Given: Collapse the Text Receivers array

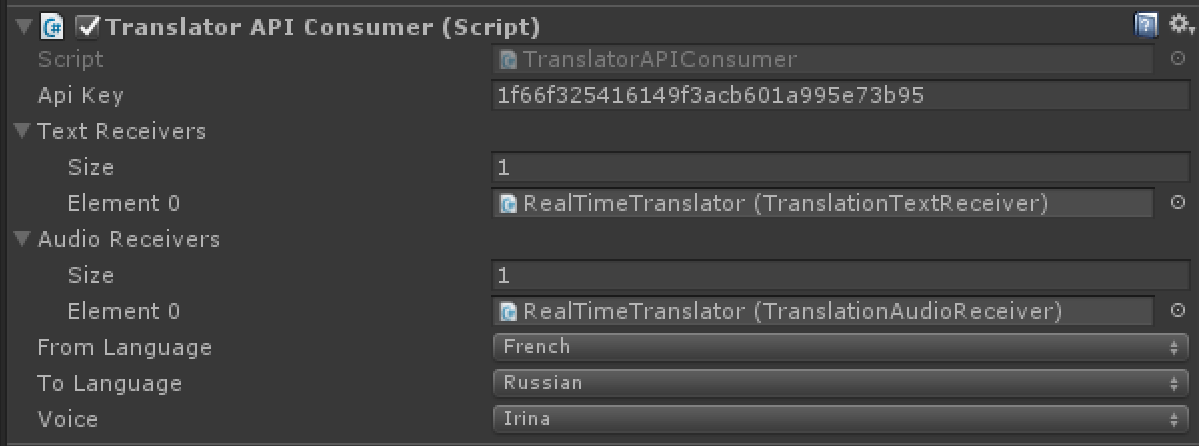Looking at the screenshot, I should [21, 132].
